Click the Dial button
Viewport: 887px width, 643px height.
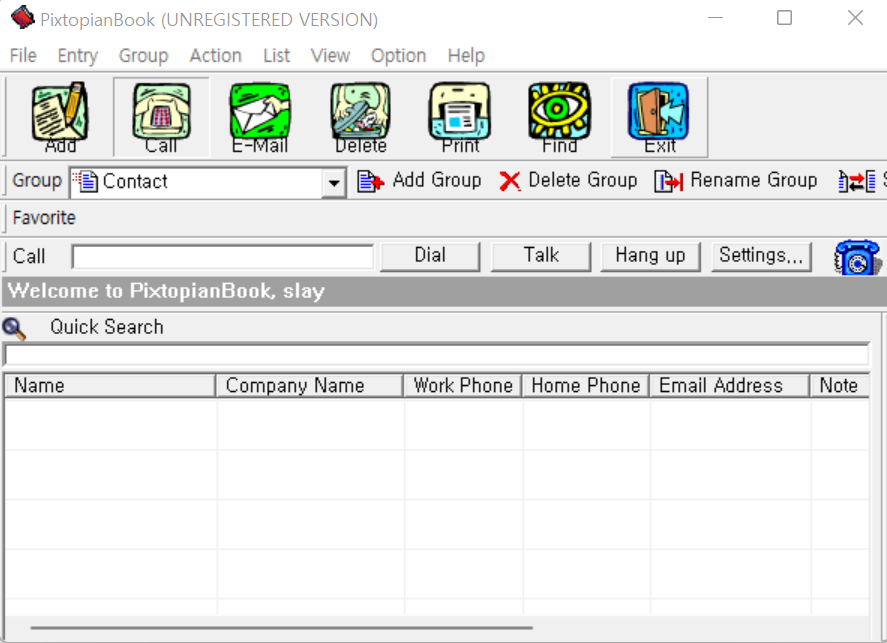point(430,256)
